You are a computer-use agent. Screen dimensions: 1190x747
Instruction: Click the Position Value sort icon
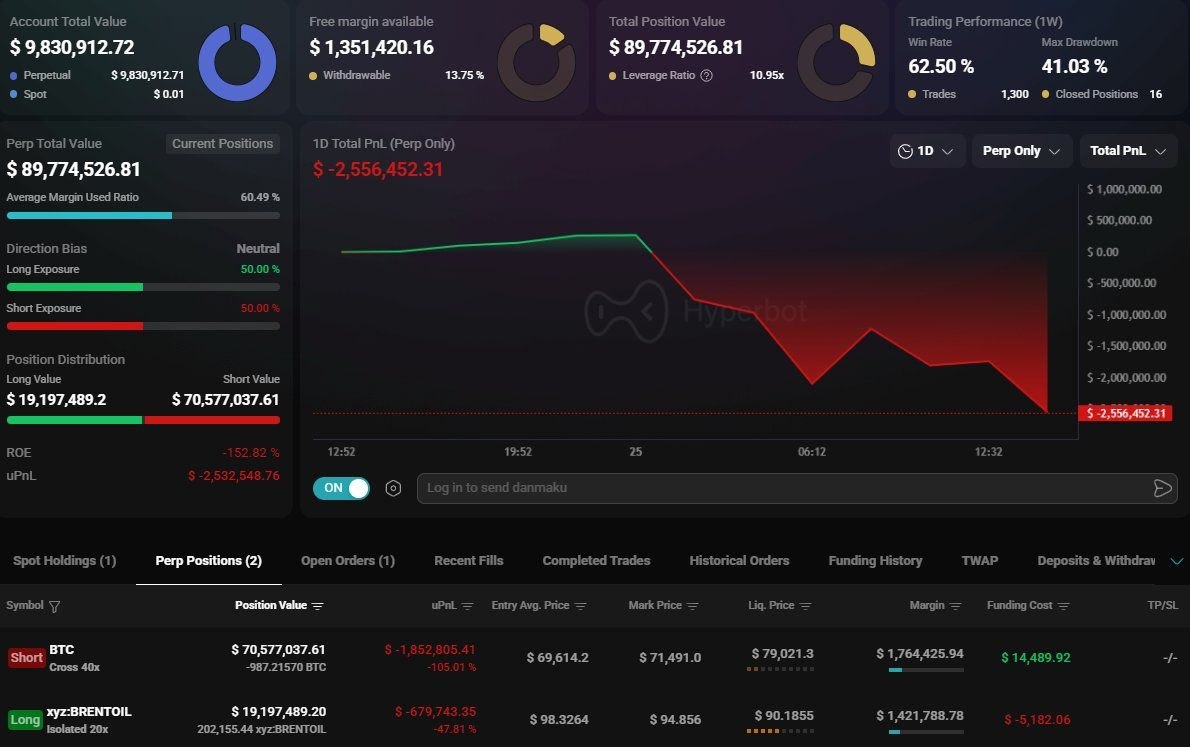pos(320,605)
